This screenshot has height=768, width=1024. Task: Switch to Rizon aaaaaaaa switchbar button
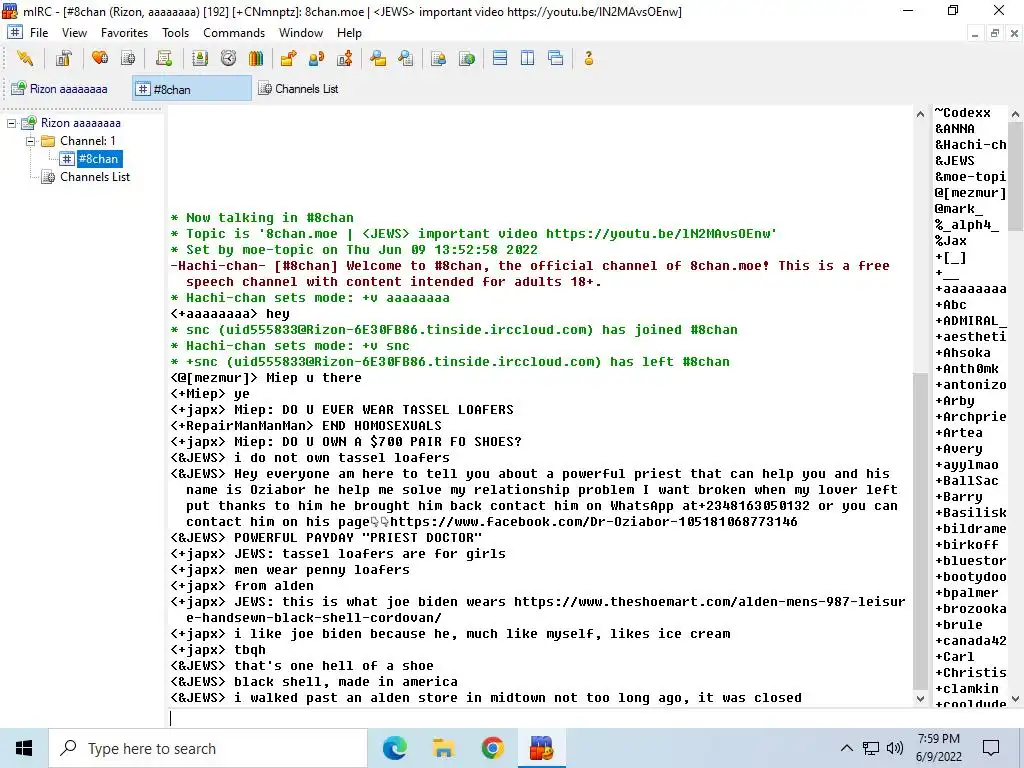pos(60,88)
